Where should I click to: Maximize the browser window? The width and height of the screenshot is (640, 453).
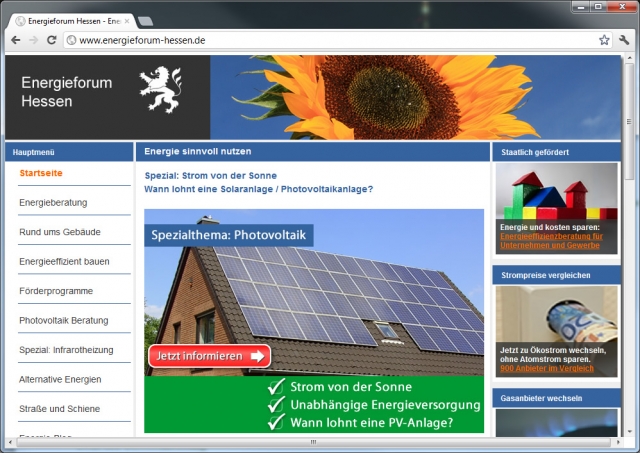click(x=598, y=7)
